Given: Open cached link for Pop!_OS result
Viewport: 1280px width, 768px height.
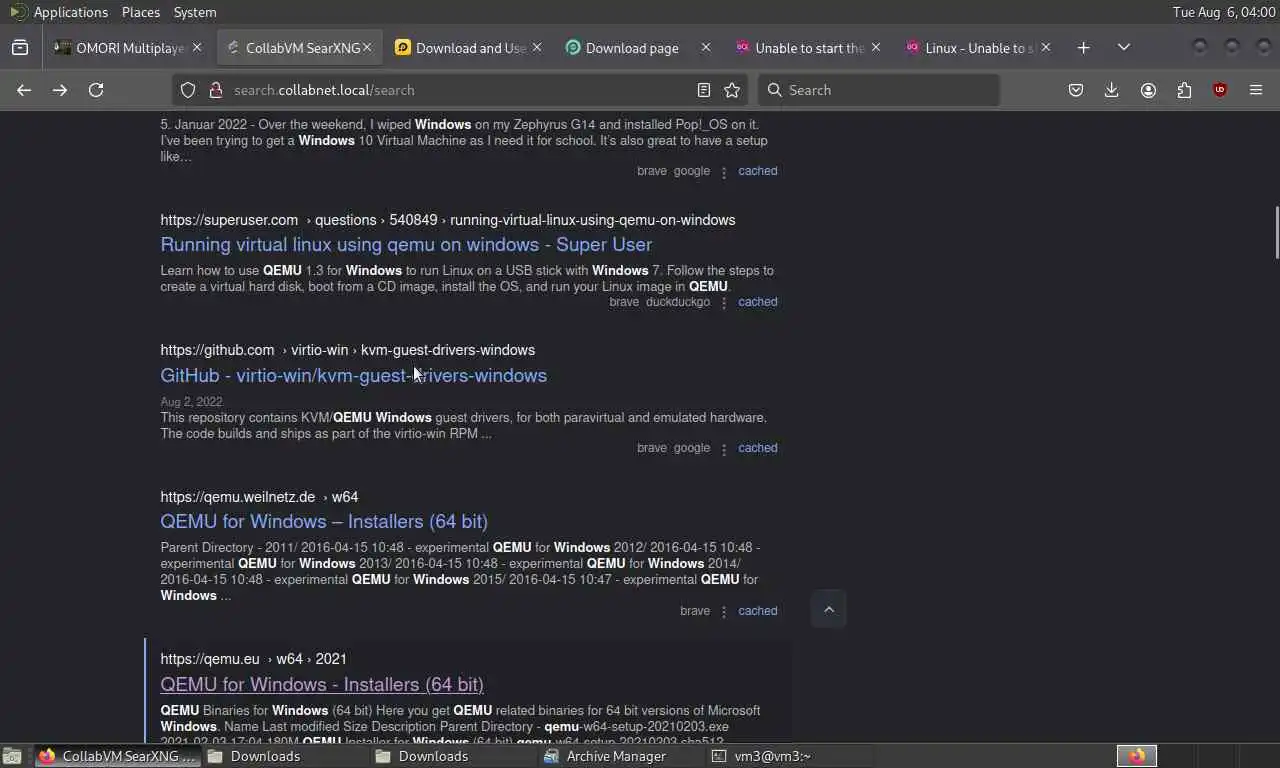Looking at the screenshot, I should coord(758,170).
